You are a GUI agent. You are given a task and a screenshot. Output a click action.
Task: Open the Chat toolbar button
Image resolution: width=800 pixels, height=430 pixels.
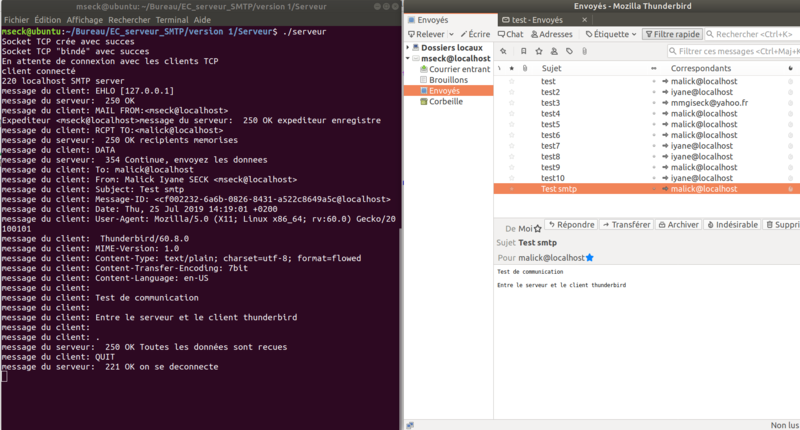click(x=510, y=34)
